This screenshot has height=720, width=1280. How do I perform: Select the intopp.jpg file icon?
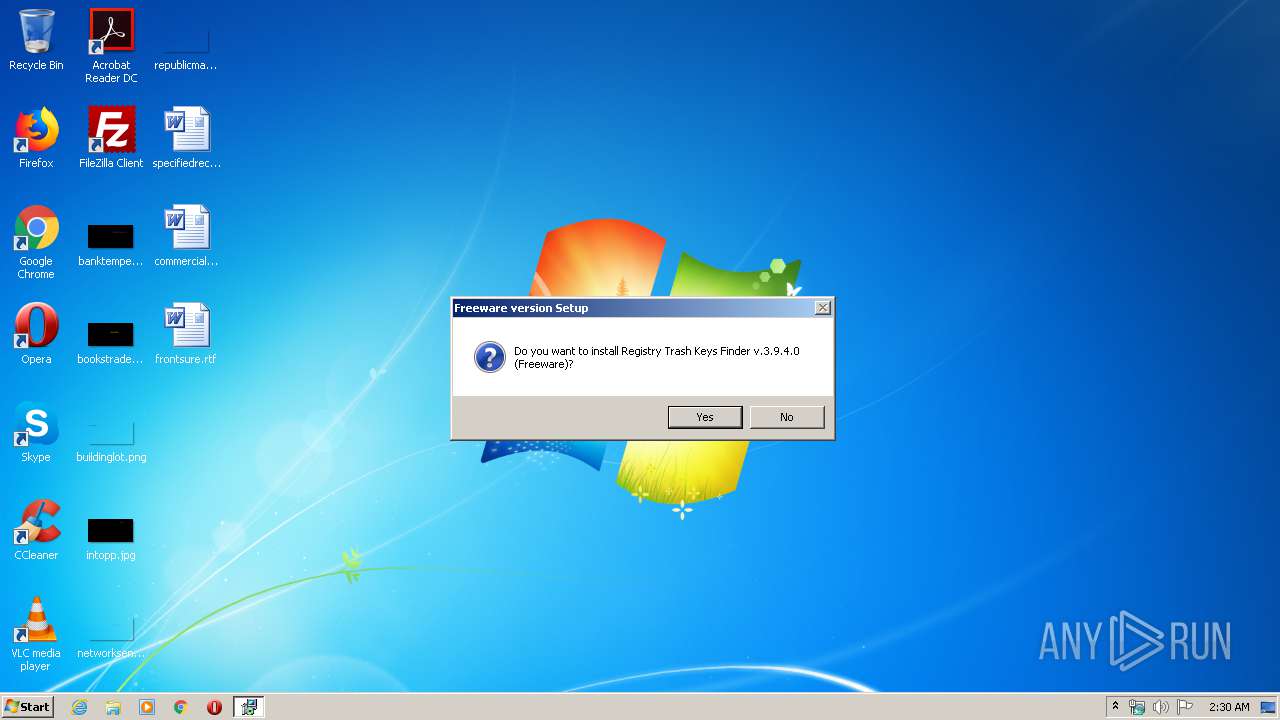(x=111, y=538)
